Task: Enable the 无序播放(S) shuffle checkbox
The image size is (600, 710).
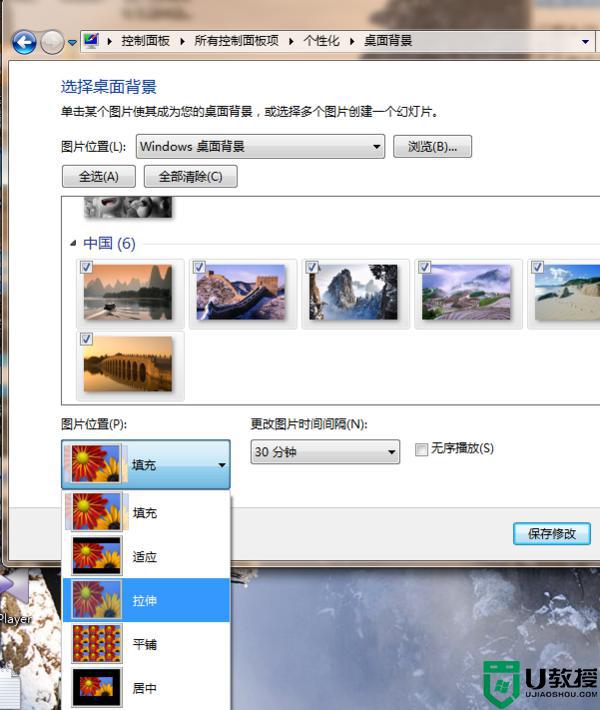Action: pyautogui.click(x=421, y=450)
